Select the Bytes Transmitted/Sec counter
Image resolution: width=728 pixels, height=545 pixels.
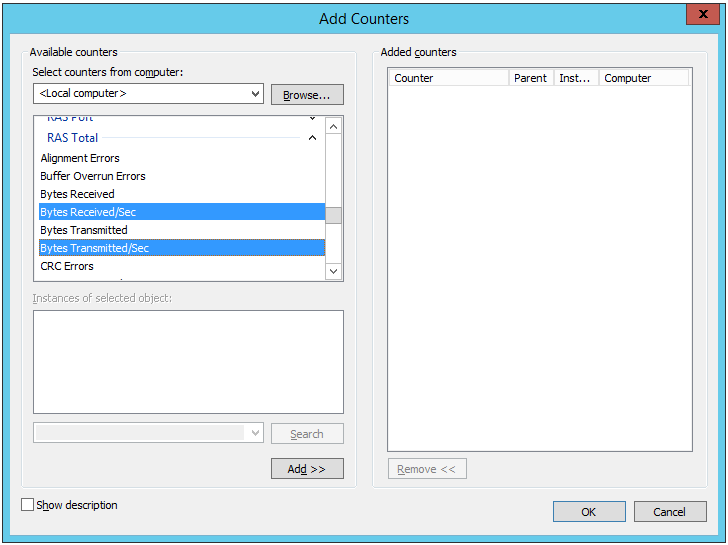(x=182, y=248)
